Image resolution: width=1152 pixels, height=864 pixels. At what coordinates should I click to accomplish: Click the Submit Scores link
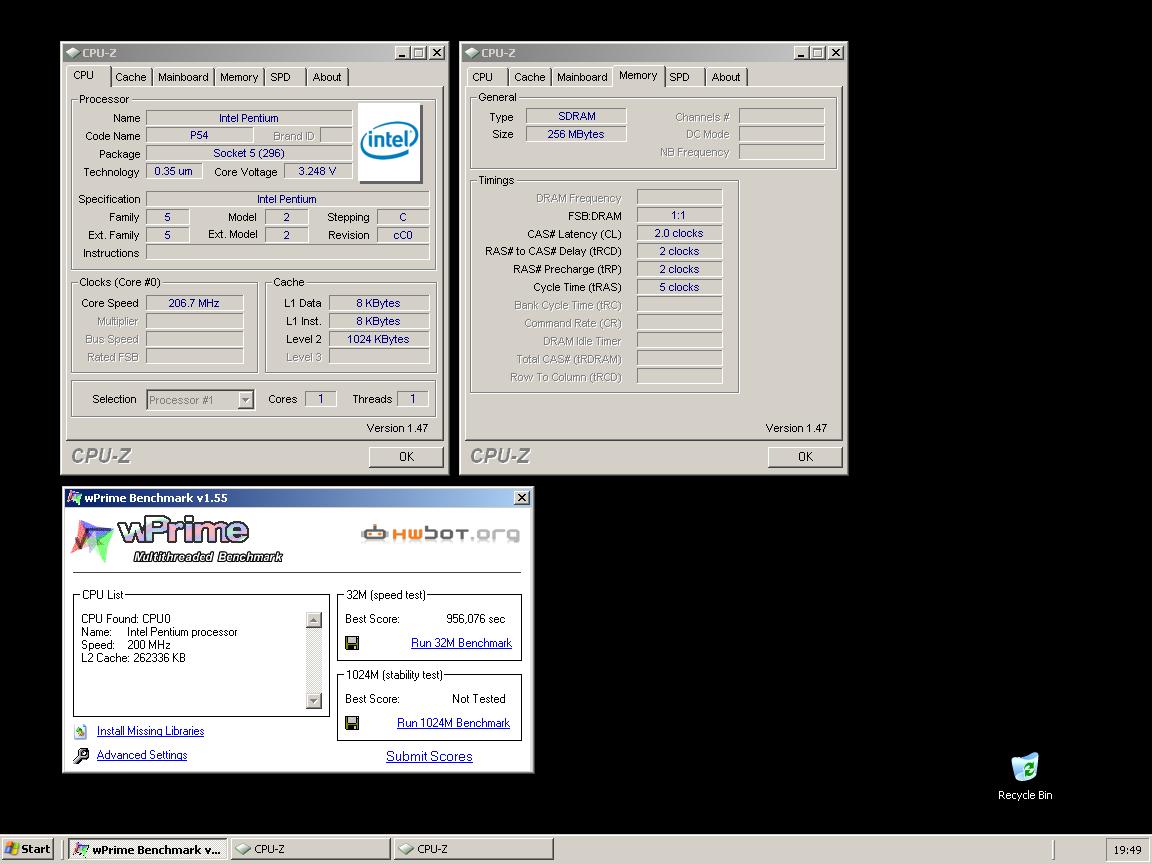tap(429, 757)
